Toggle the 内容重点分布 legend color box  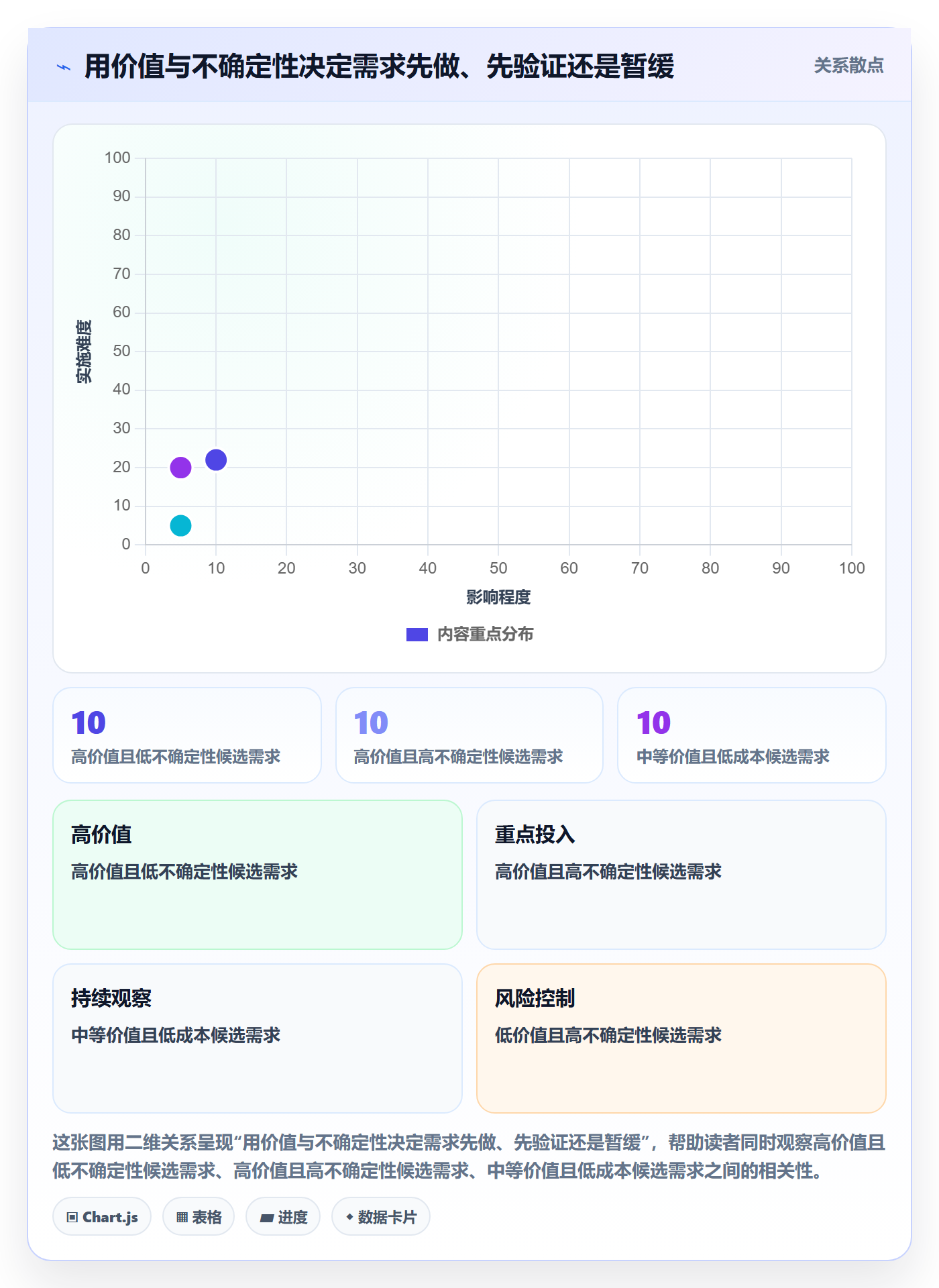(x=417, y=635)
